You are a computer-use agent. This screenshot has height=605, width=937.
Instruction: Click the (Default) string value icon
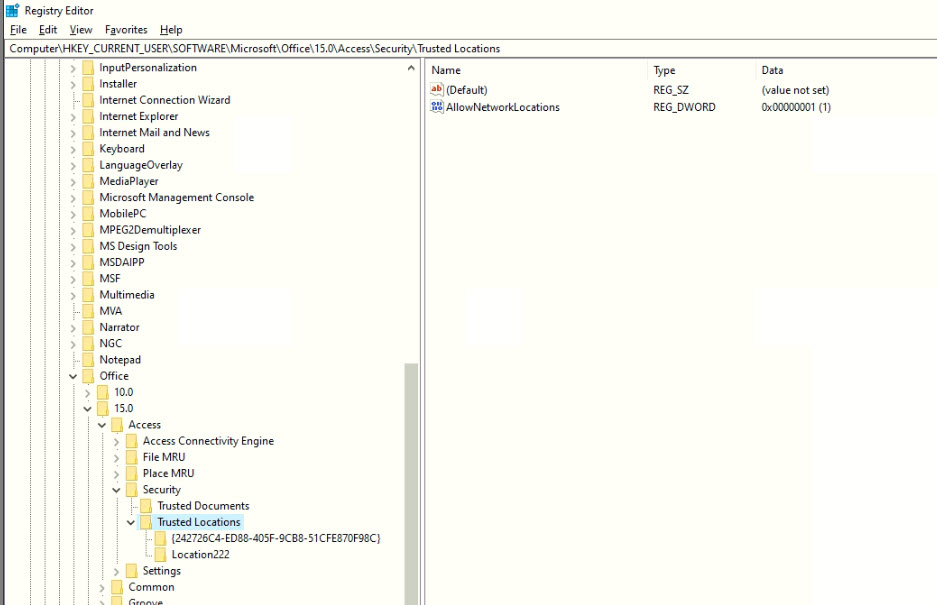click(436, 90)
